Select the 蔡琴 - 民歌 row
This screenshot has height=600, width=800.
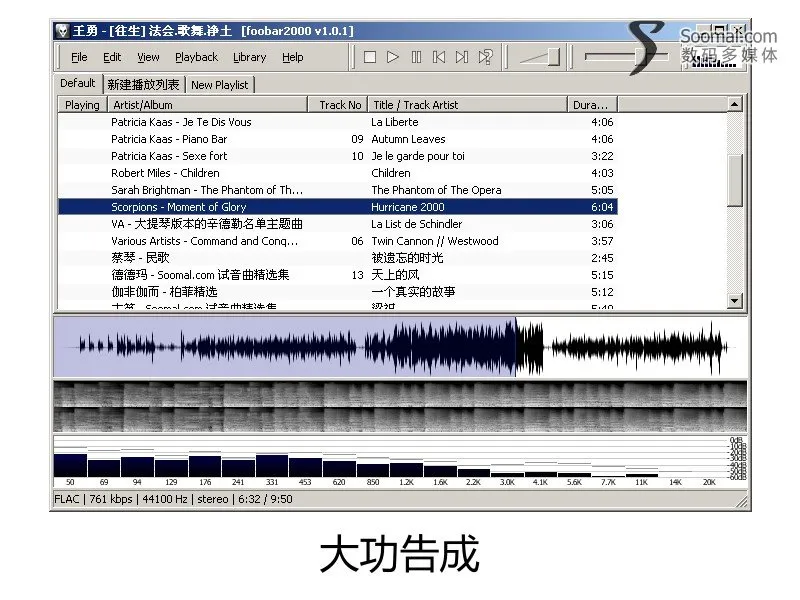pyautogui.click(x=337, y=258)
